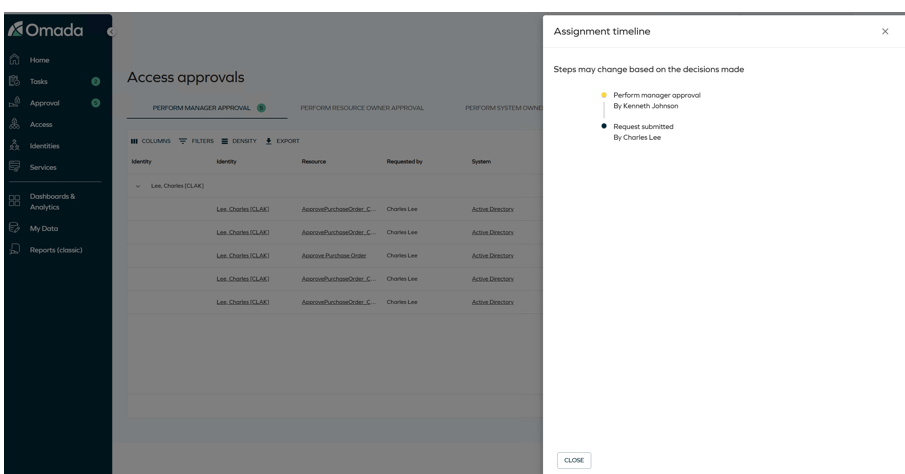Open Dashboards & Analytics menu item

coord(55,201)
